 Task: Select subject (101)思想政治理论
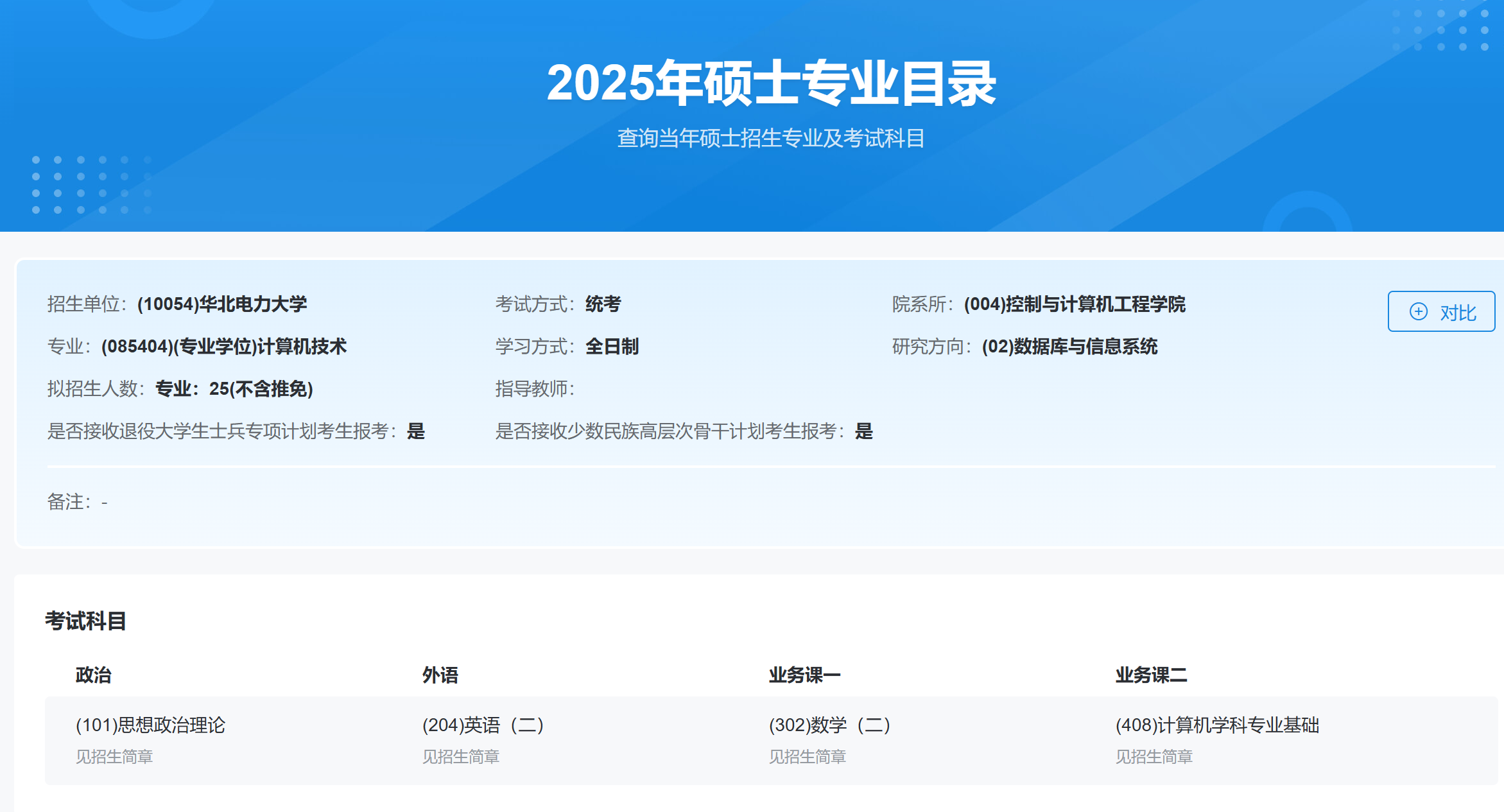(150, 725)
